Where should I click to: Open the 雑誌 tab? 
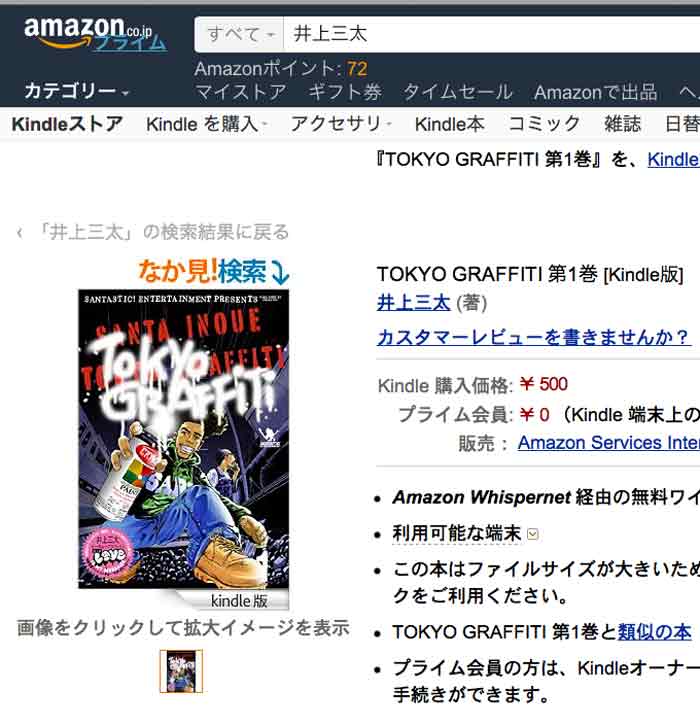point(622,124)
